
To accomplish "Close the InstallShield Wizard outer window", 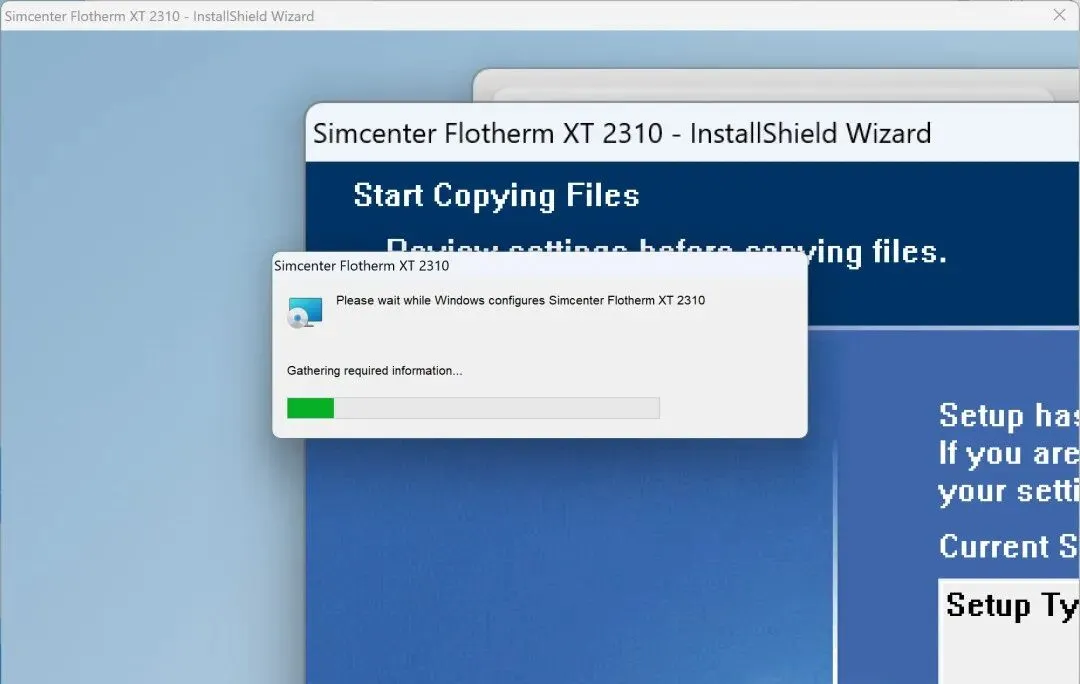I will [1059, 14].
